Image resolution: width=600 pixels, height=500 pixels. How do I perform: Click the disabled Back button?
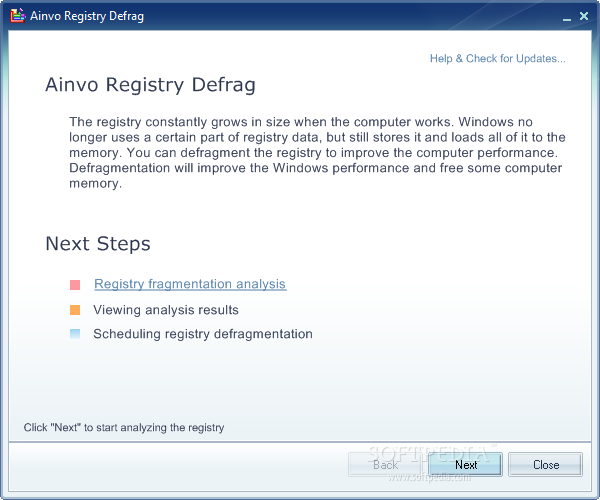385,464
